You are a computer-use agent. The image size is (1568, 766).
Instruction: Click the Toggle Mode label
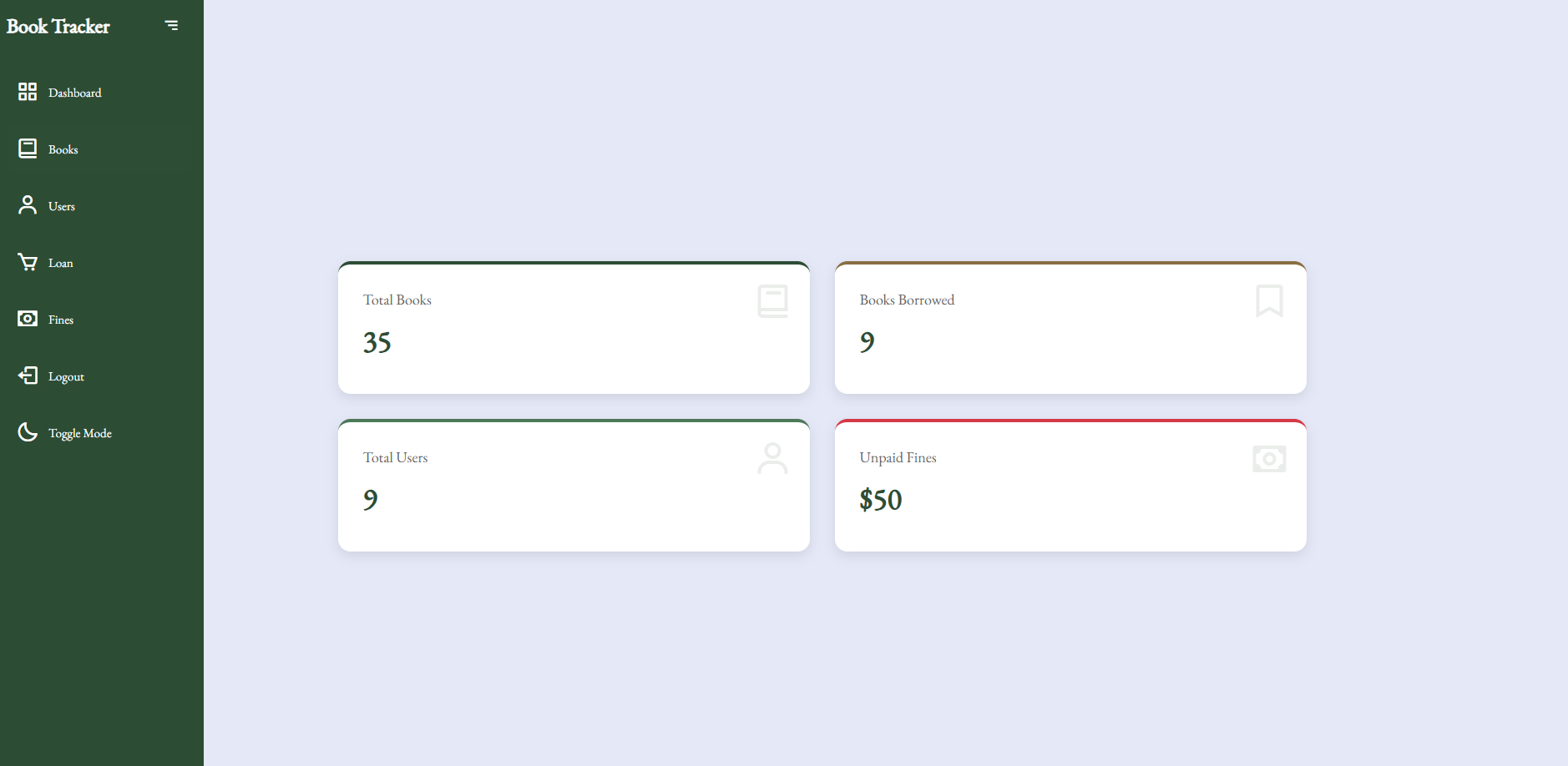pos(80,434)
